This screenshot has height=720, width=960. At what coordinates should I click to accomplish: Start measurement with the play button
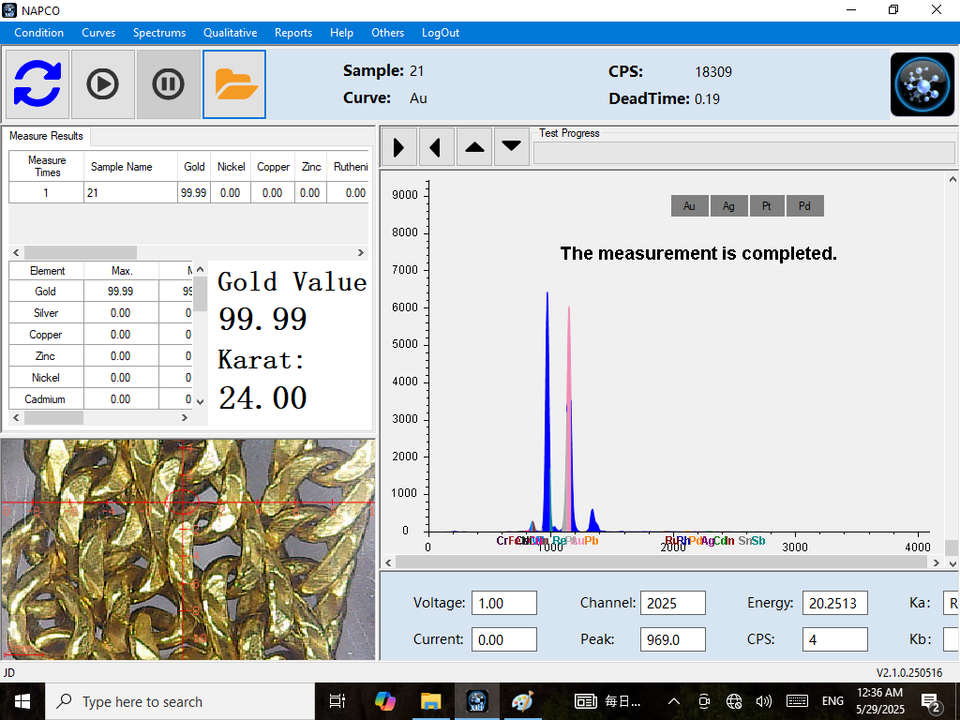[103, 85]
